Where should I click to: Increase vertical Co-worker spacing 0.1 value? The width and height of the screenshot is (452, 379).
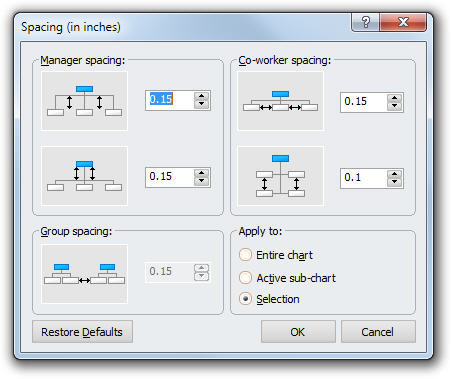coord(395,174)
